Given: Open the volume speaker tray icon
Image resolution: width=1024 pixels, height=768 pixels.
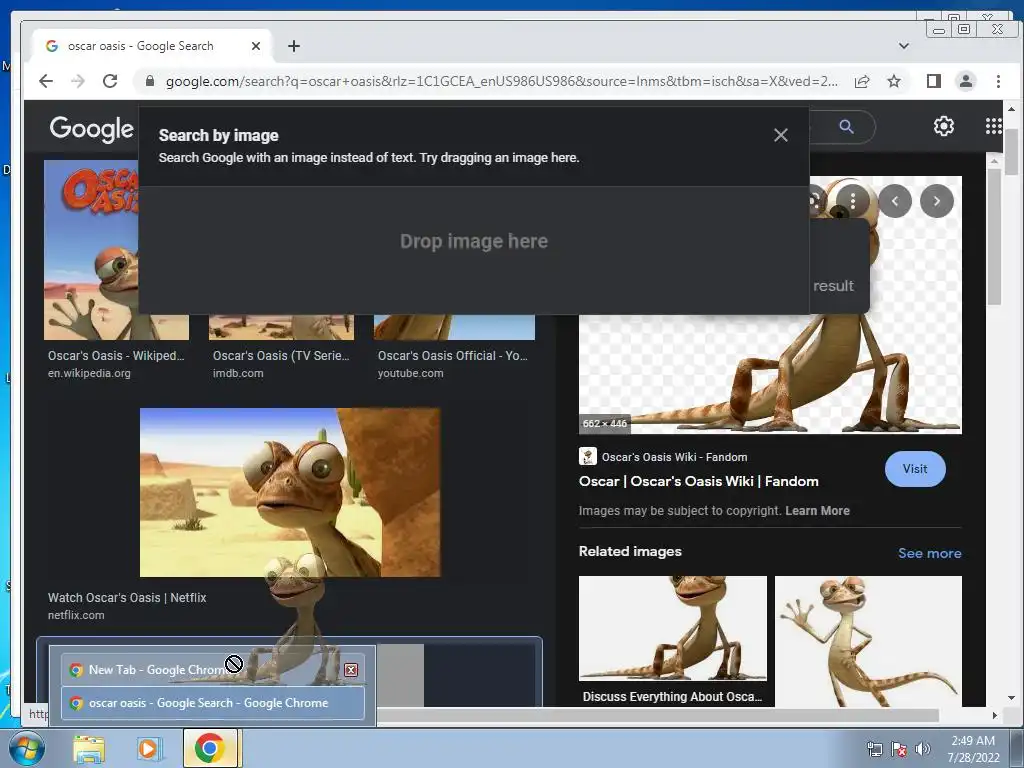Looking at the screenshot, I should [x=923, y=749].
